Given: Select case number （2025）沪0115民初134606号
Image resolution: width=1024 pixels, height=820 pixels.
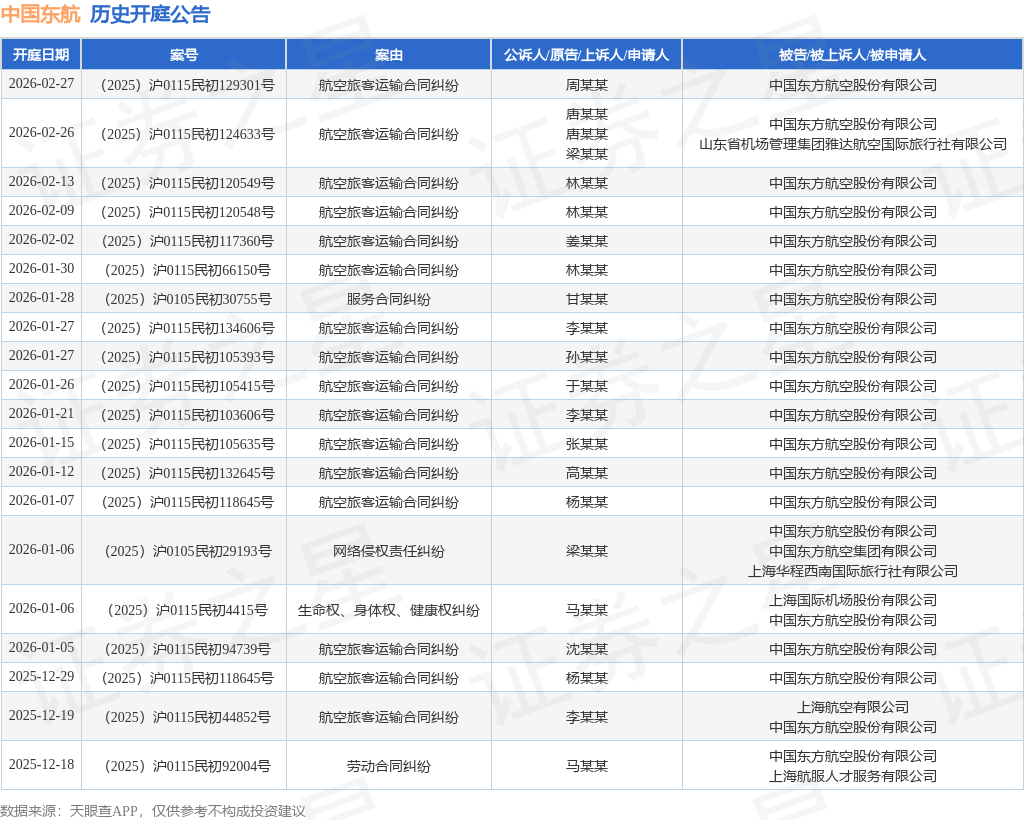Looking at the screenshot, I should coord(184,328).
